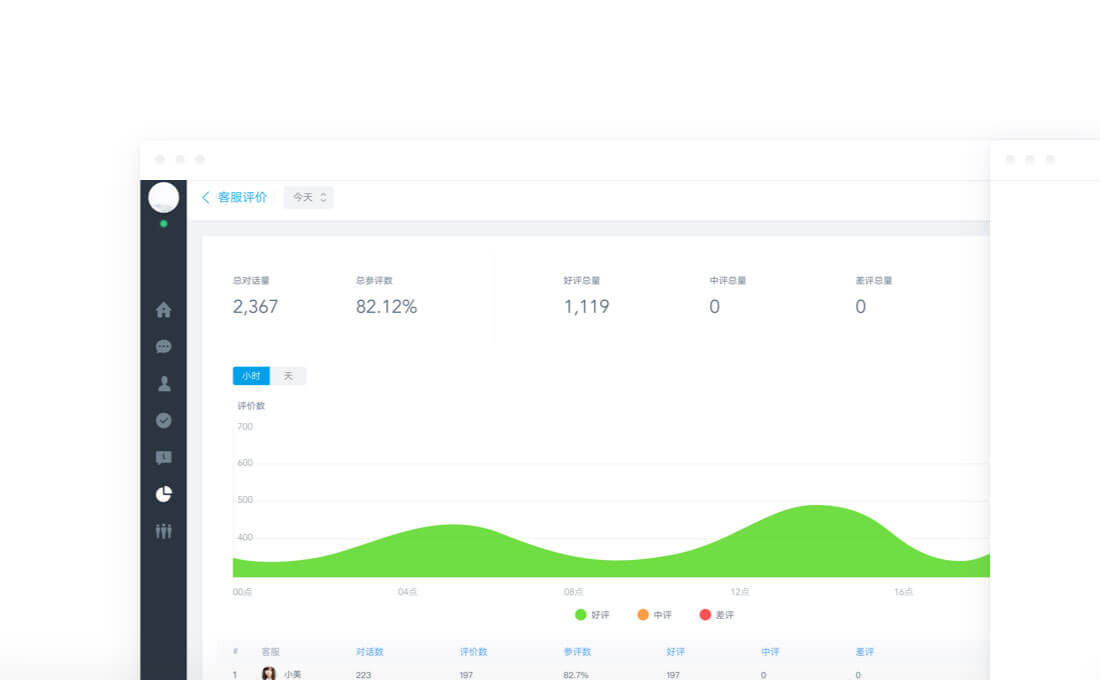Click the checkmark circle sidebar icon

coord(164,421)
